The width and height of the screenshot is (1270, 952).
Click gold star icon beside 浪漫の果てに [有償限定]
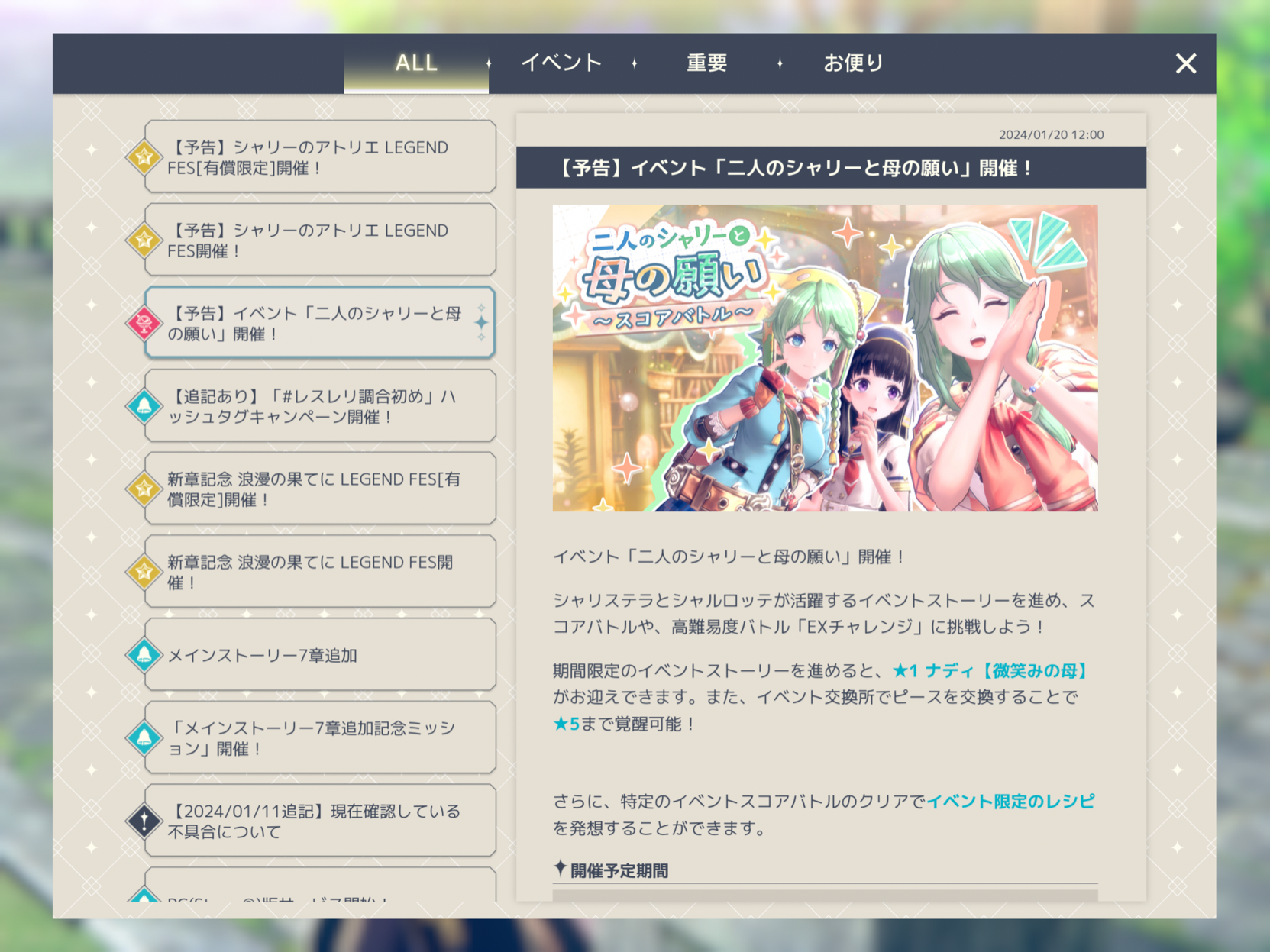pos(144,489)
